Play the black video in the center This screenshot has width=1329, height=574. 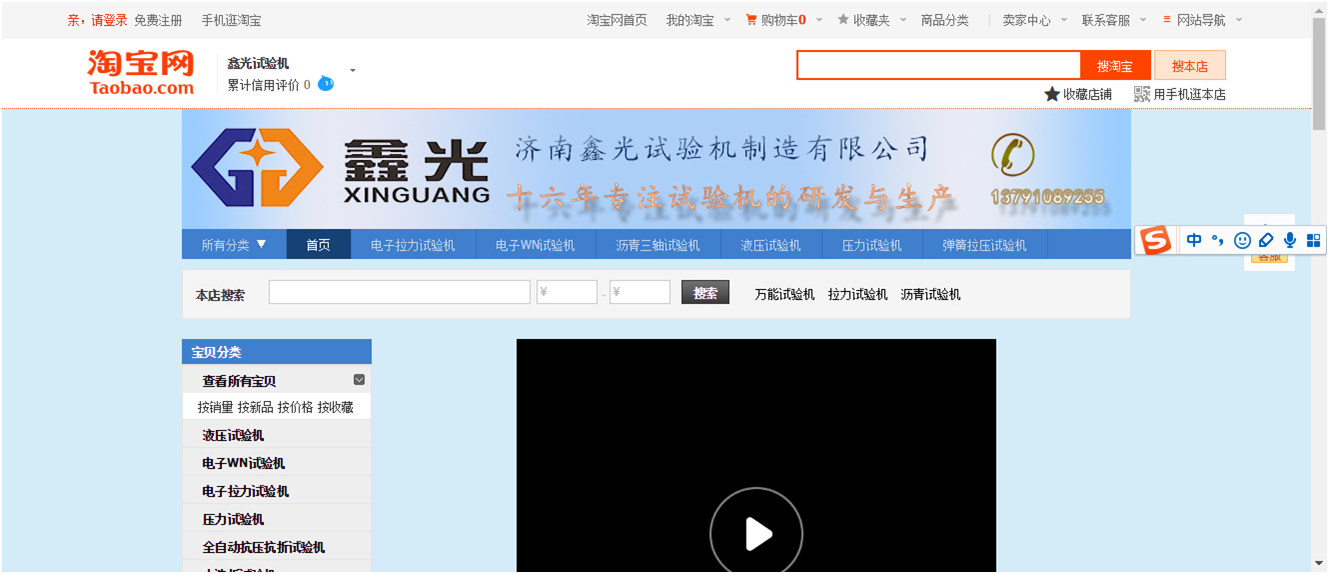pyautogui.click(x=756, y=533)
